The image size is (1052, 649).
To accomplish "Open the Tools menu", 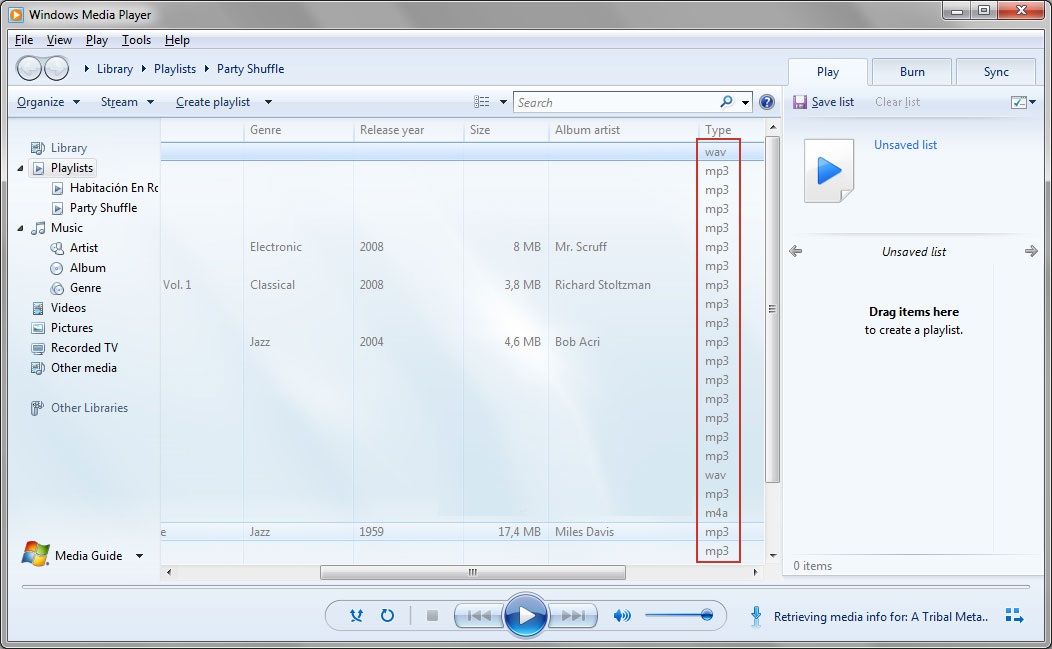I will pyautogui.click(x=136, y=40).
